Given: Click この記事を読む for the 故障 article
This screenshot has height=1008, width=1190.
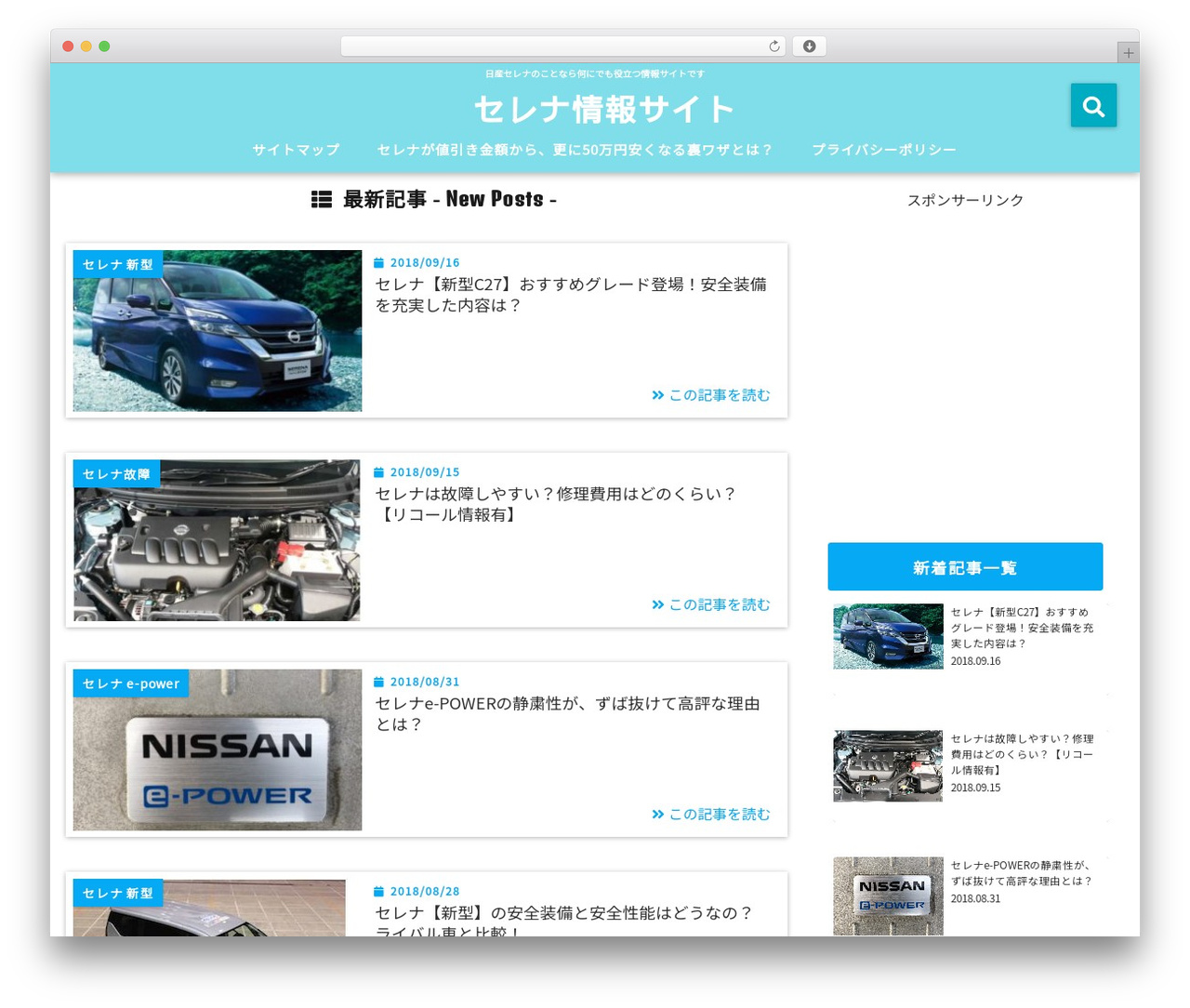Looking at the screenshot, I should coord(711,604).
